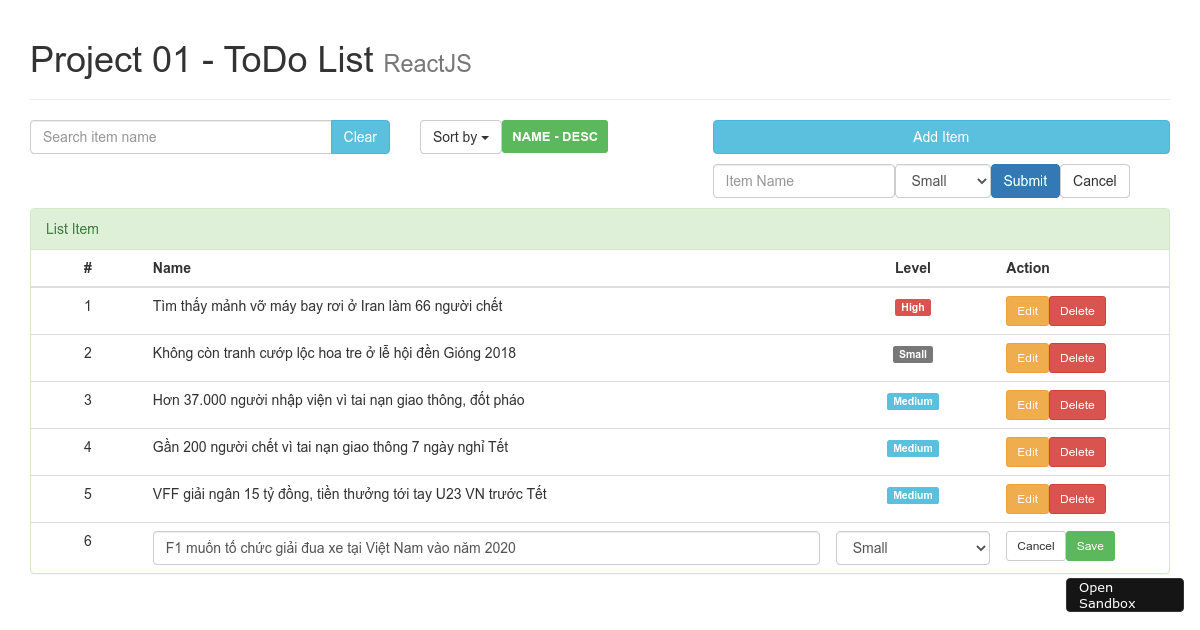Edit the VFF prize money item
This screenshot has width=1200, height=630.
pyautogui.click(x=1027, y=498)
